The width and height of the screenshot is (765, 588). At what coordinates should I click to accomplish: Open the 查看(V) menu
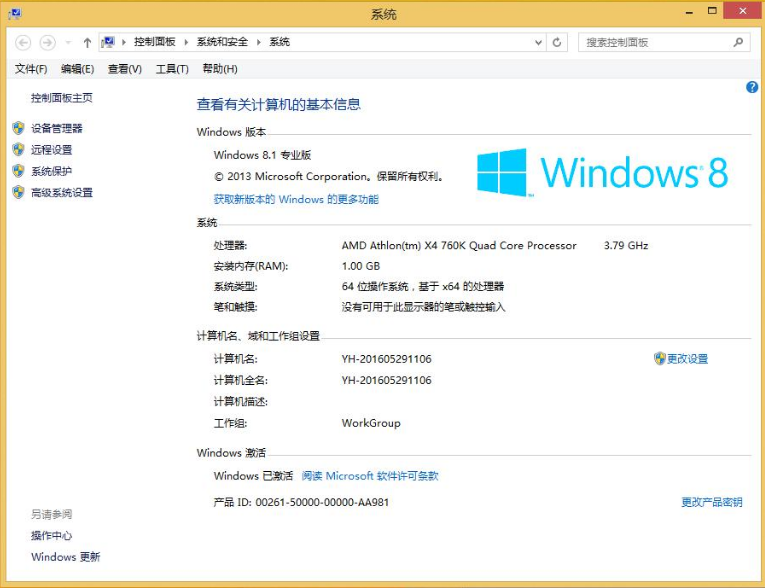(125, 69)
